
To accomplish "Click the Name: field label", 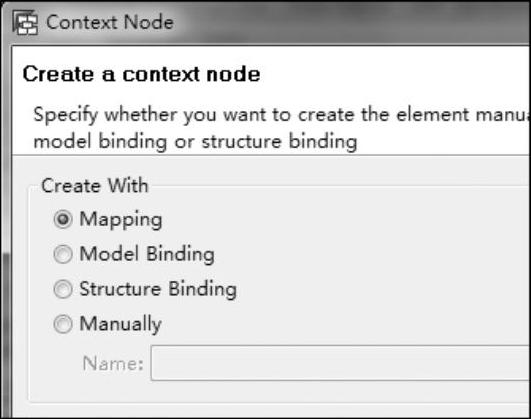I will [x=113, y=363].
